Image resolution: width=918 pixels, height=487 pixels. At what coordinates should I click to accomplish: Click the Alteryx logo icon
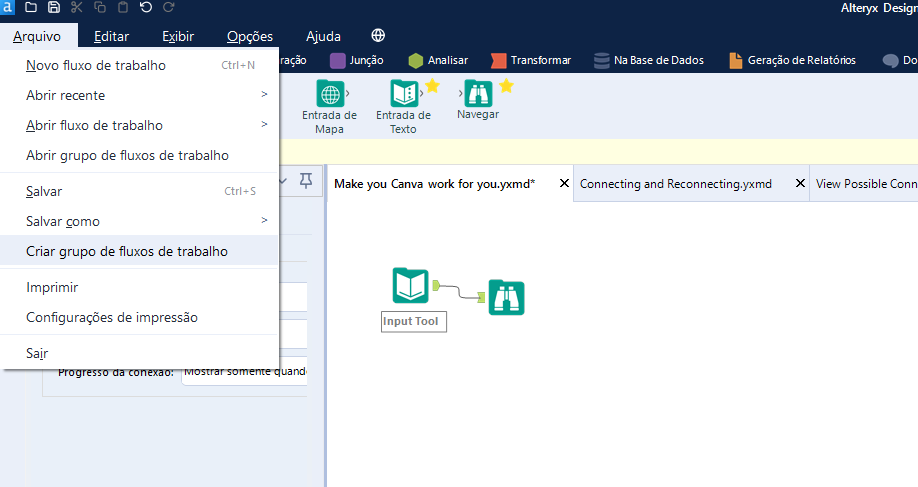(x=7, y=7)
